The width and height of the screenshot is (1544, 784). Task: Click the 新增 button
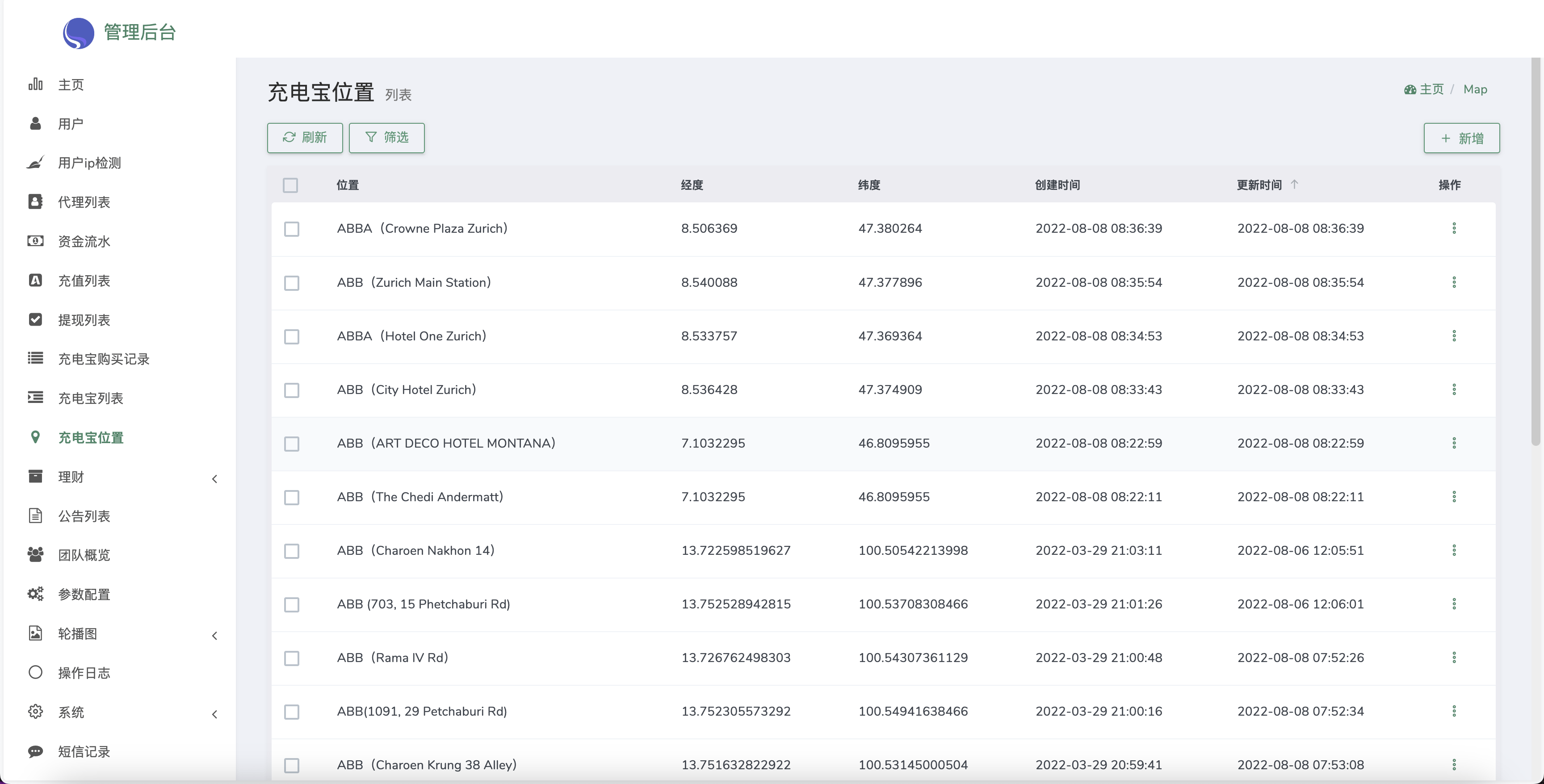1461,138
